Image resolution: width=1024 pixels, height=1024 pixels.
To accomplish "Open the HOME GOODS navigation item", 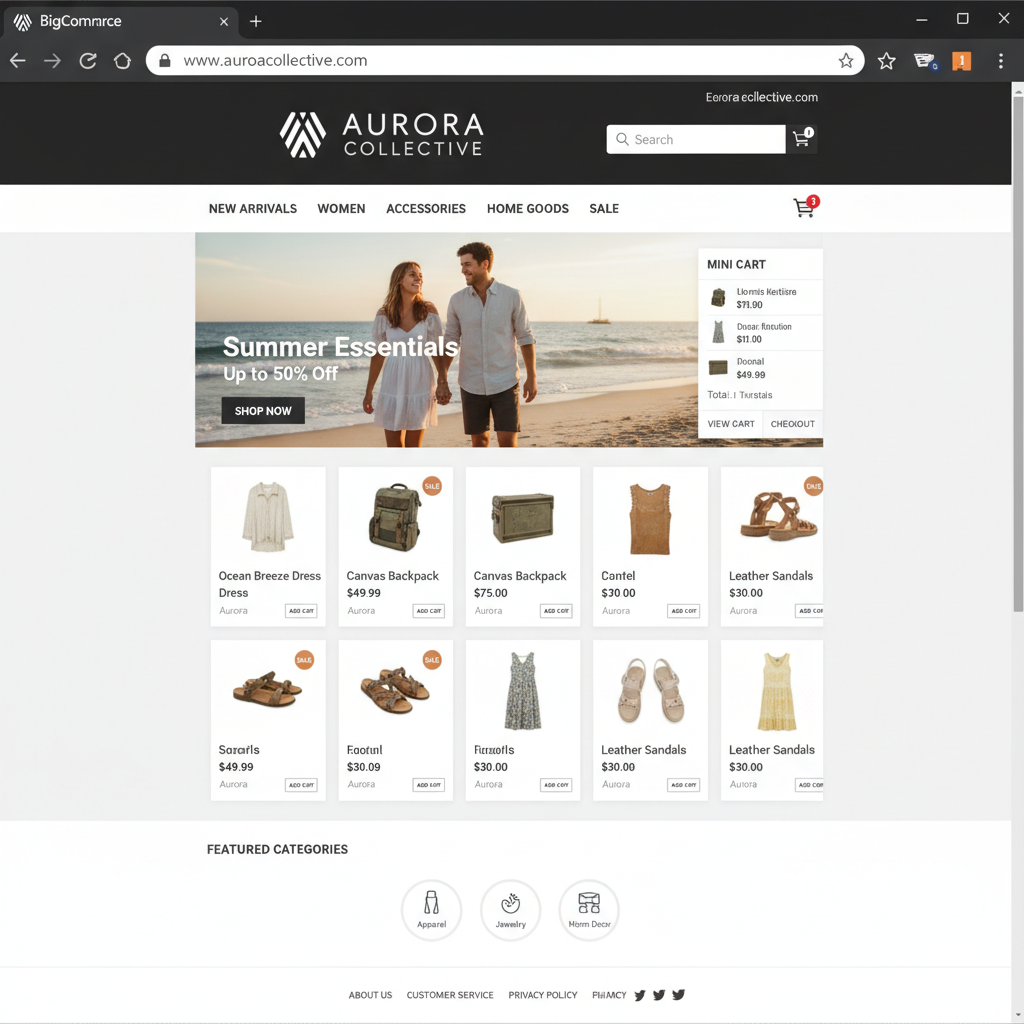I will coord(528,209).
